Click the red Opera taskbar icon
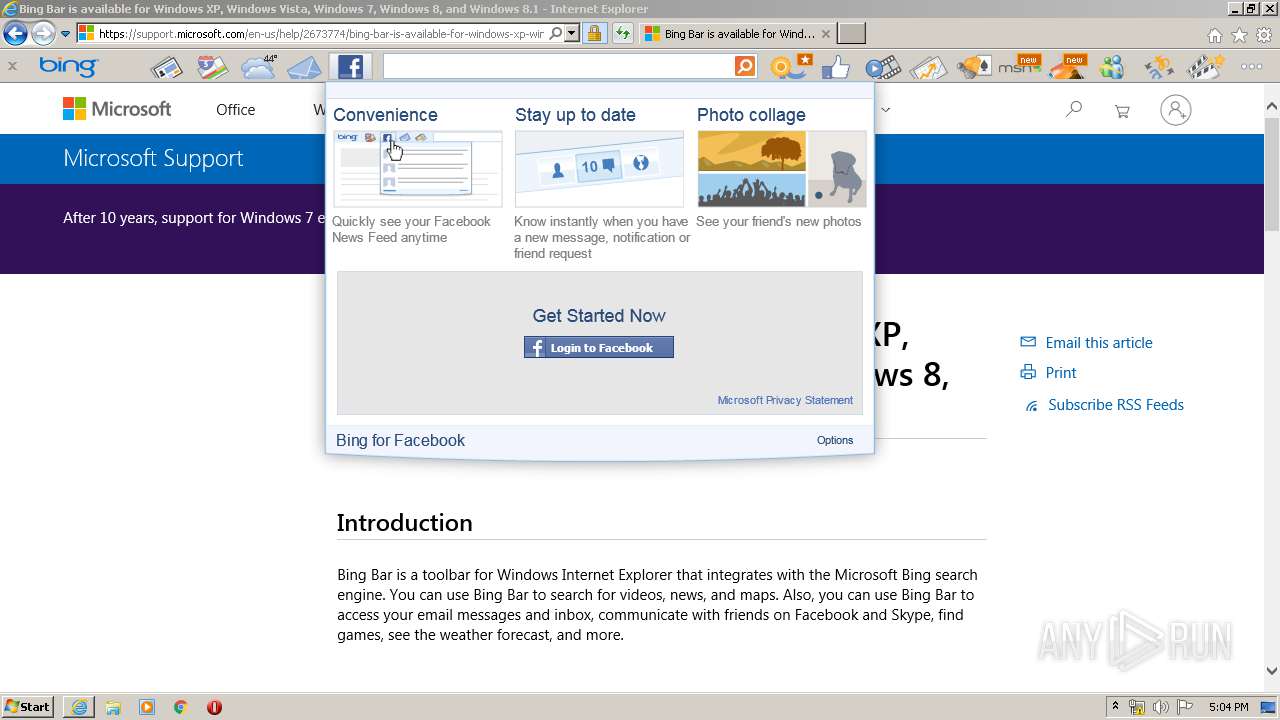 (x=214, y=707)
